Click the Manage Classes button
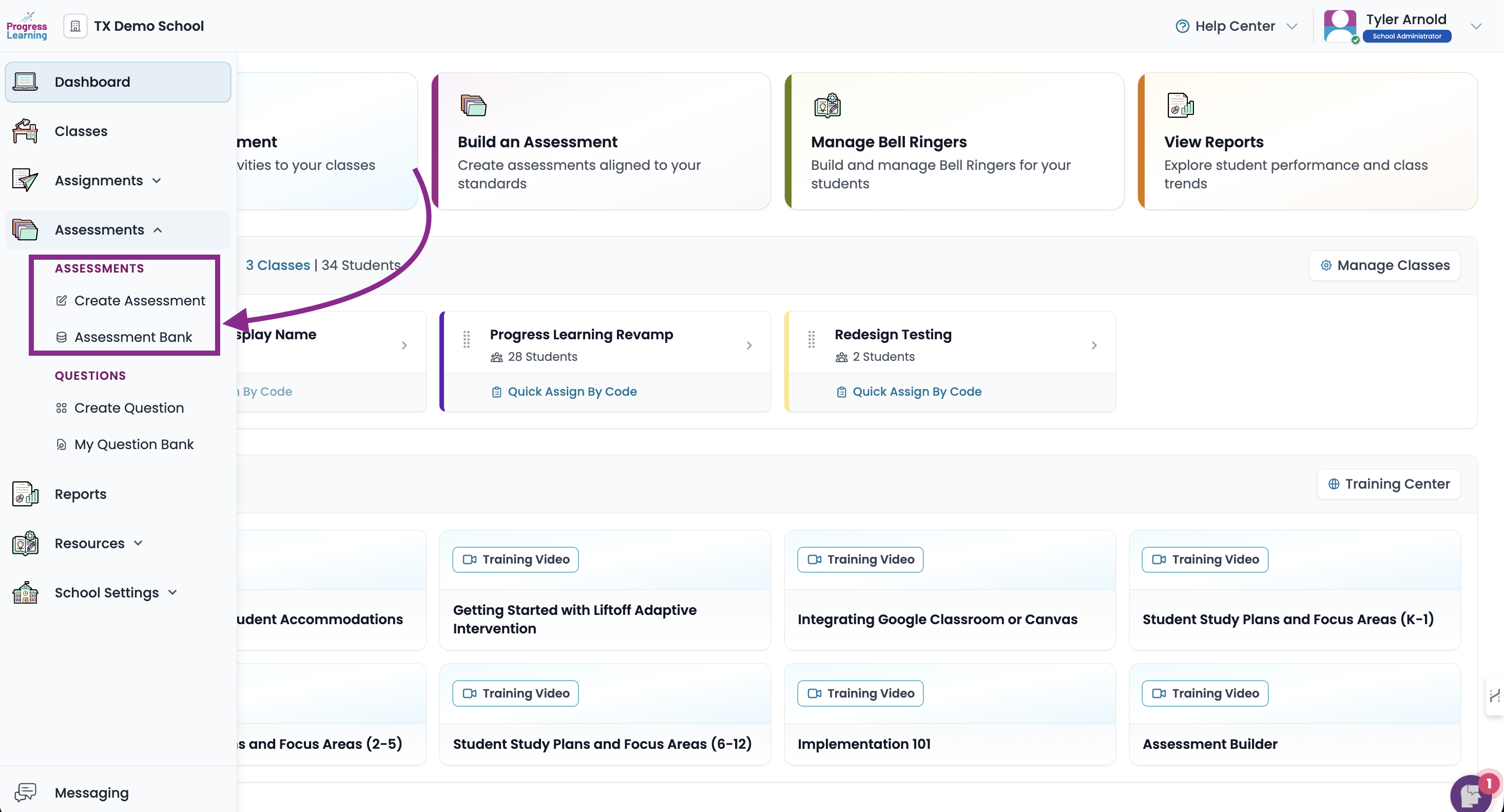 click(1385, 265)
